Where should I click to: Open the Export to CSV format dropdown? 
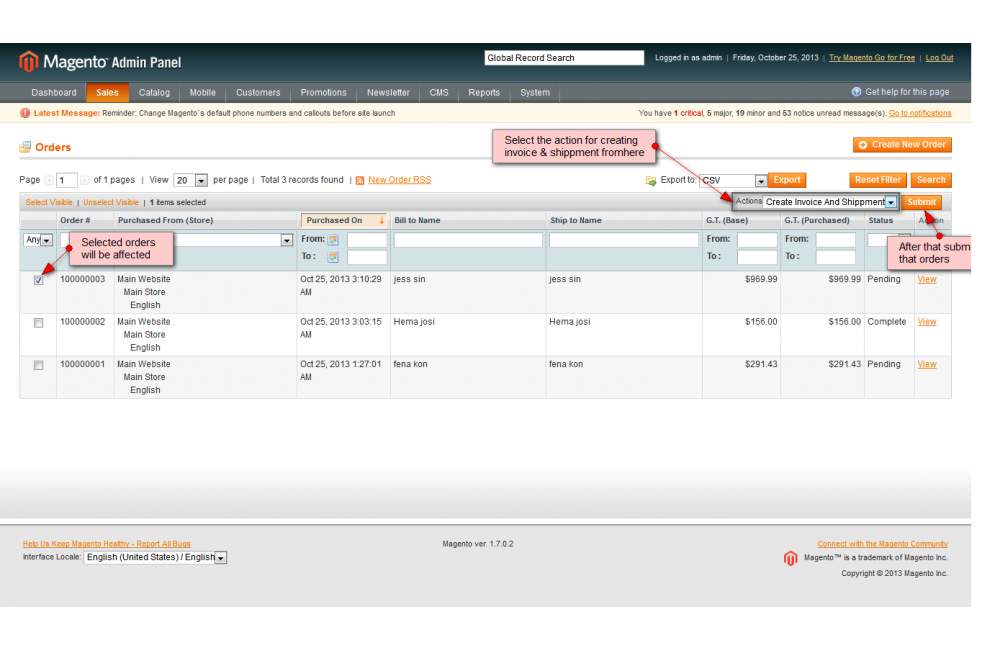tap(733, 181)
